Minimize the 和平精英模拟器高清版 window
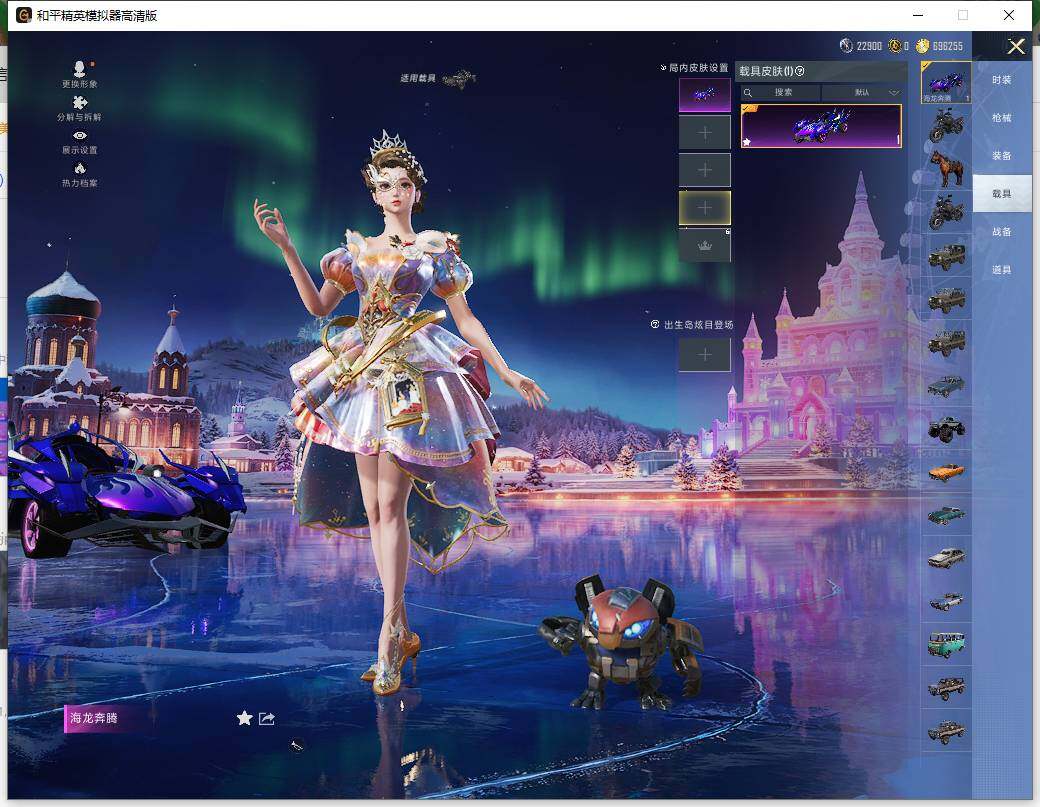Image resolution: width=1040 pixels, height=807 pixels. coord(918,15)
